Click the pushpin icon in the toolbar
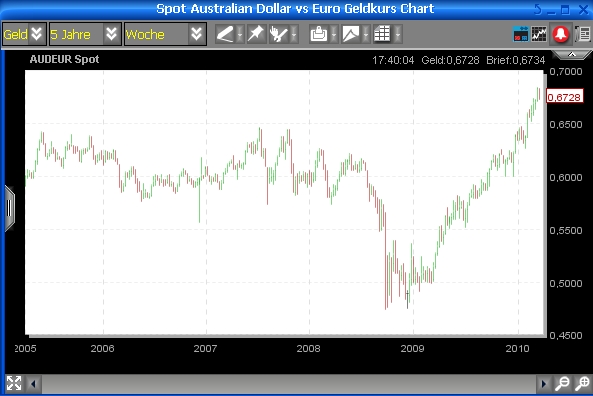This screenshot has height=396, width=593. (x=256, y=34)
